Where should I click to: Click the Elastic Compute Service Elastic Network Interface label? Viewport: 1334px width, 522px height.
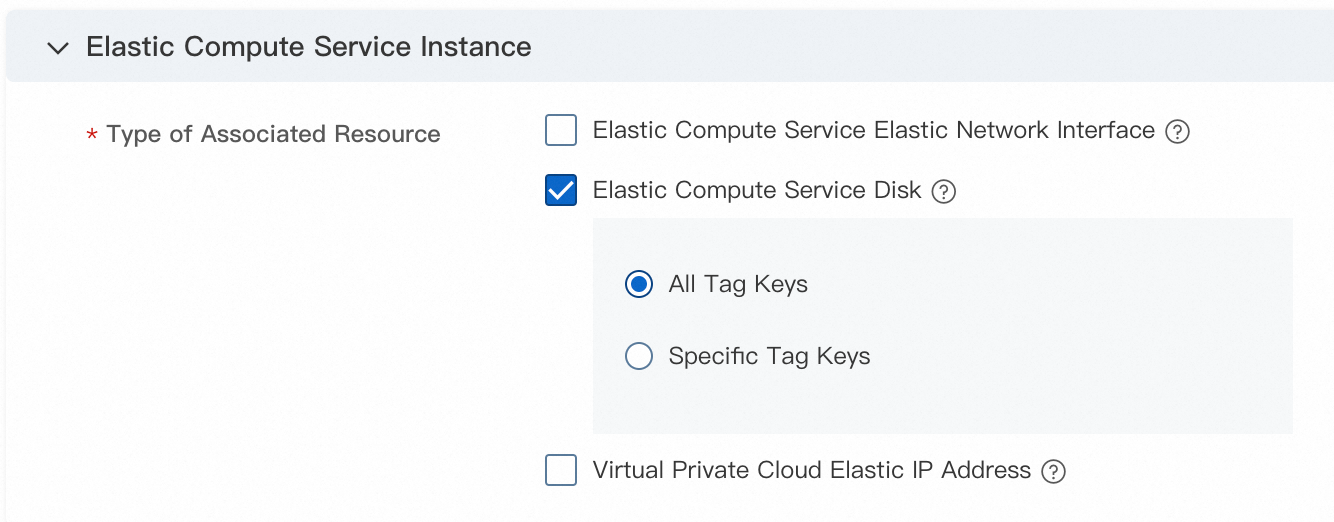click(873, 131)
